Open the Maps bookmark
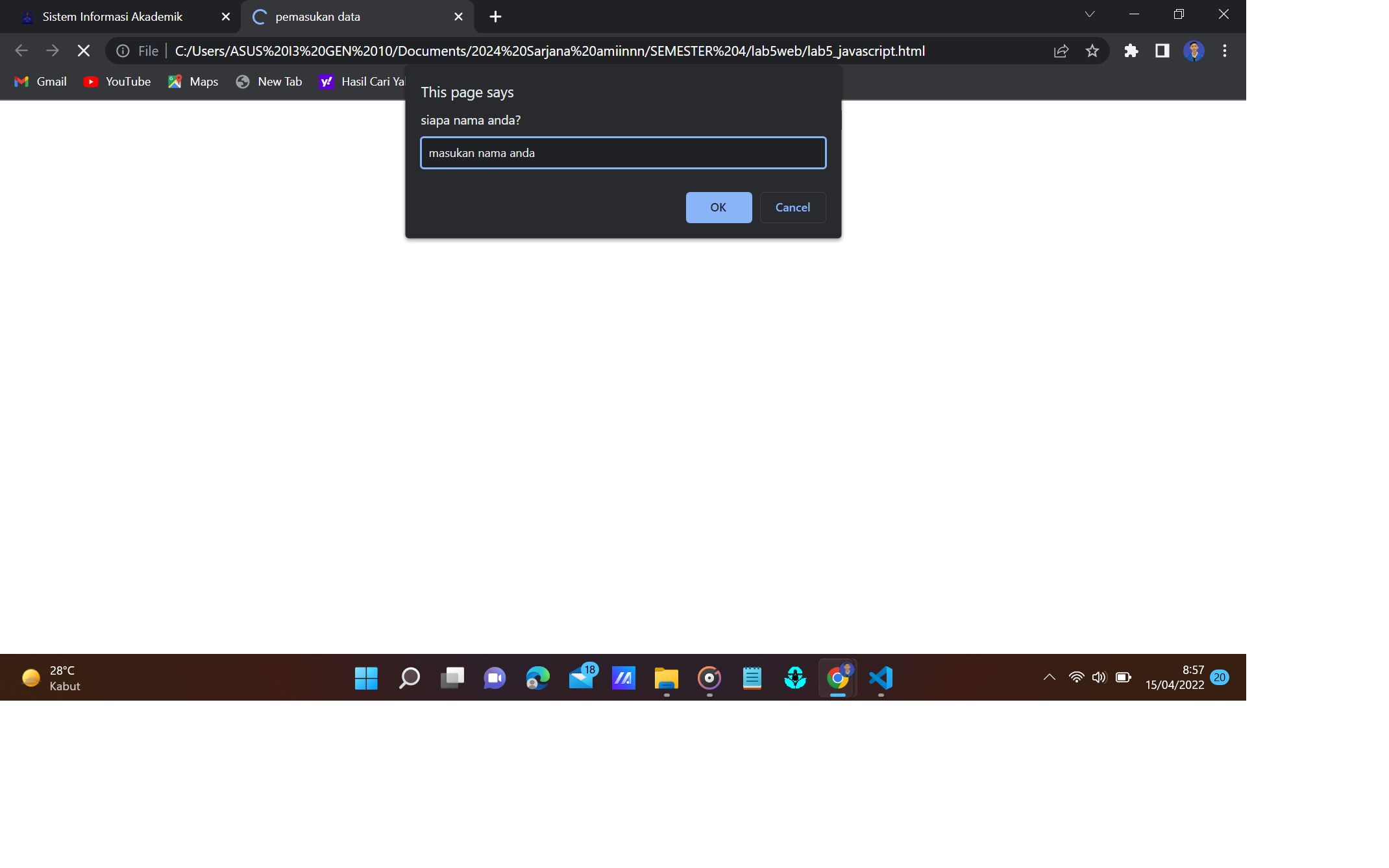Screen dimensions: 1389x868 click(193, 81)
